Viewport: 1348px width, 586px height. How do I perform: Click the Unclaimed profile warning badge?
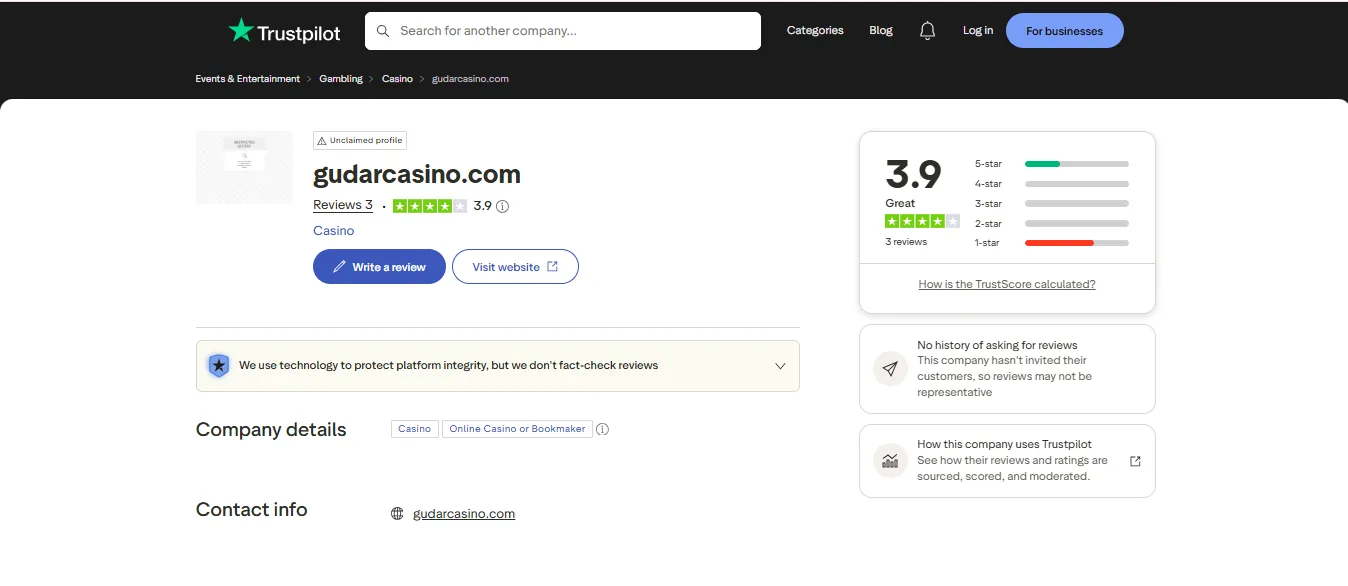click(360, 141)
